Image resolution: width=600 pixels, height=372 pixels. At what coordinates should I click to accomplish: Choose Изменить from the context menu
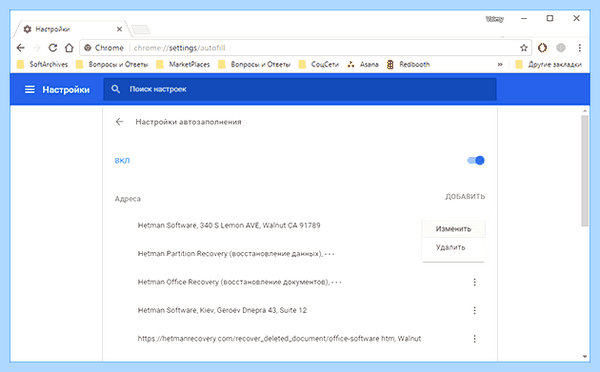(x=453, y=229)
